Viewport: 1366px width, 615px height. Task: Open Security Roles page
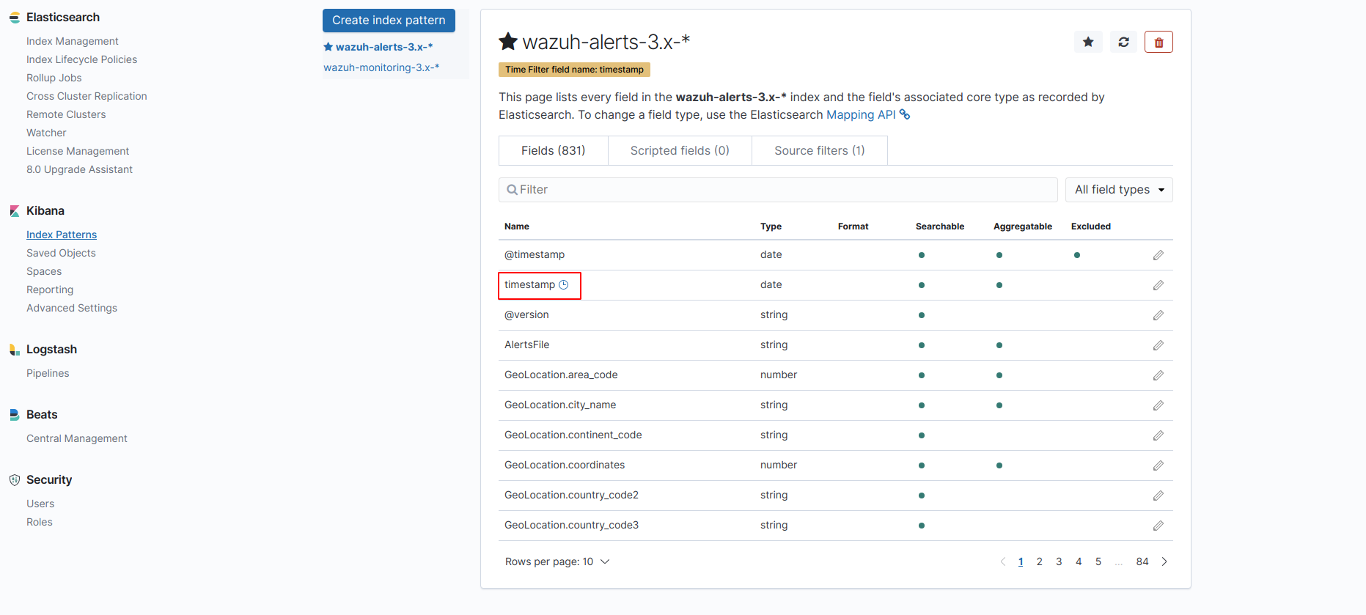point(40,522)
